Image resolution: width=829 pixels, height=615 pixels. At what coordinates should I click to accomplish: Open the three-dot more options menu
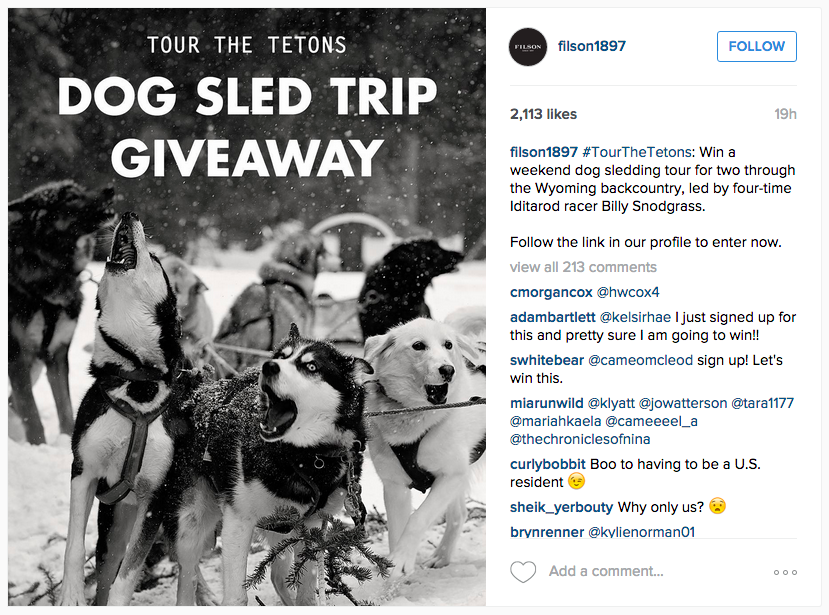coord(785,573)
